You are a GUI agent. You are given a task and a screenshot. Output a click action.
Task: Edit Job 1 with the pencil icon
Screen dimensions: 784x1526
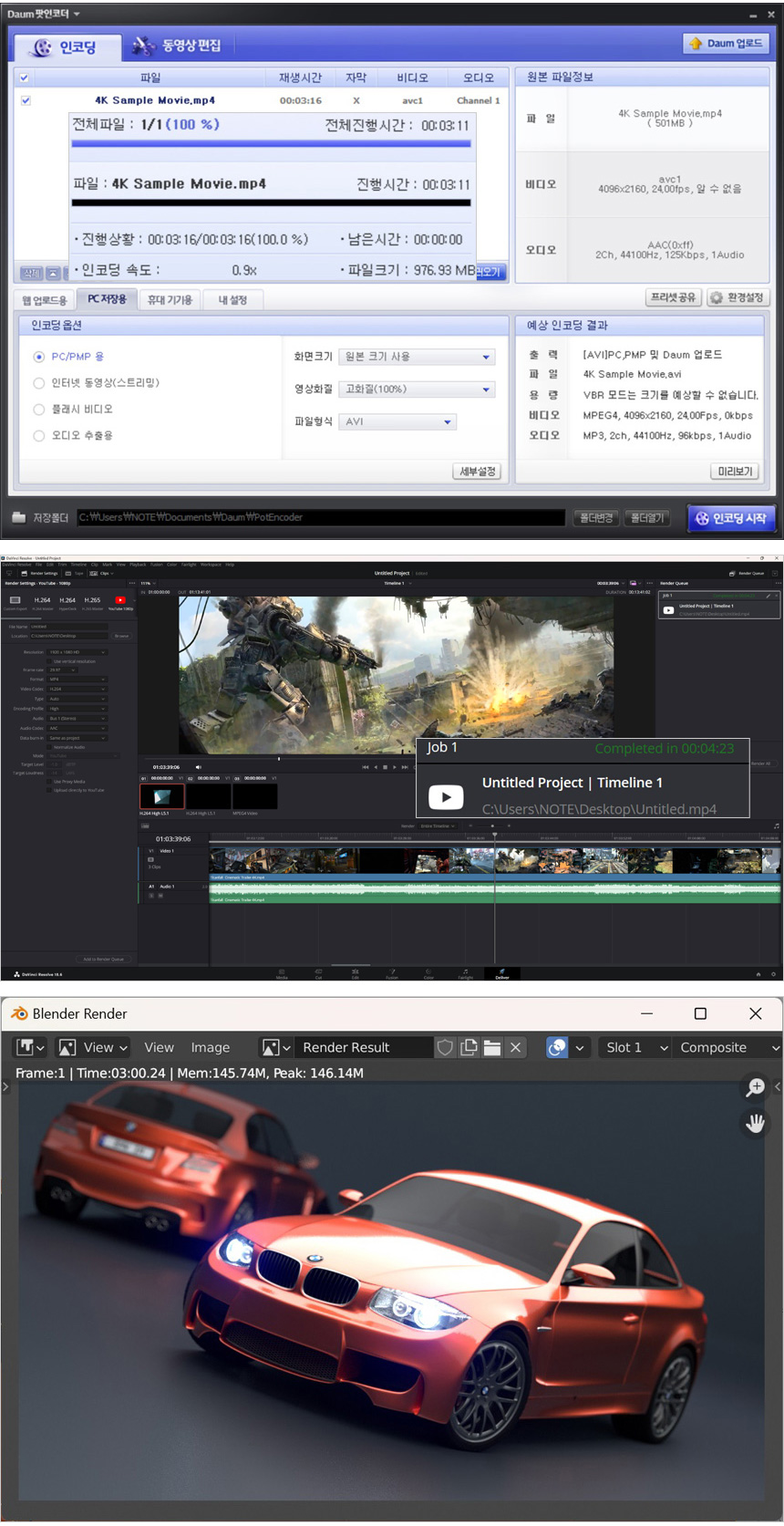point(769,596)
